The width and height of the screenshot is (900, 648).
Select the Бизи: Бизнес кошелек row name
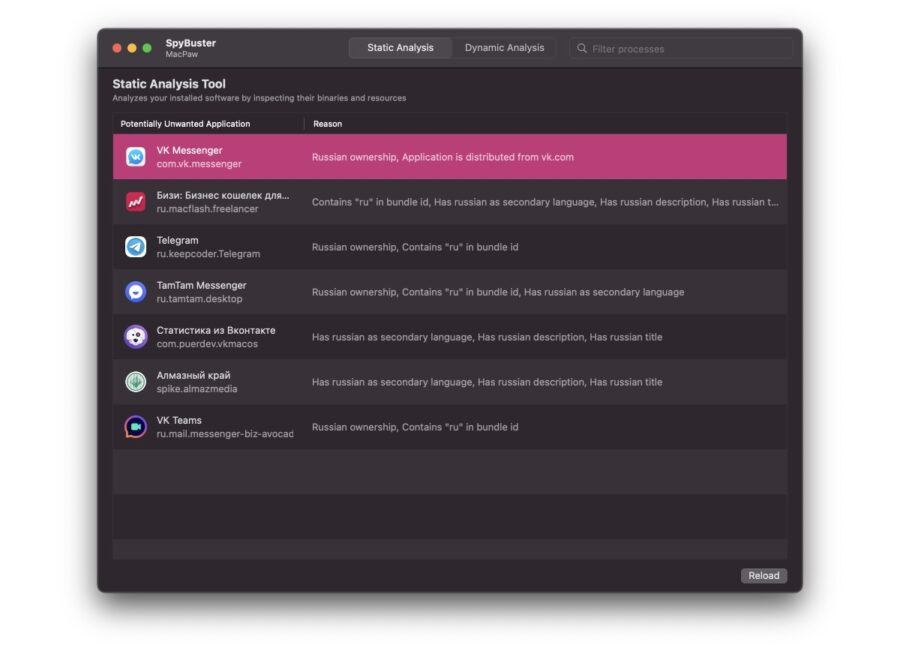click(x=223, y=195)
